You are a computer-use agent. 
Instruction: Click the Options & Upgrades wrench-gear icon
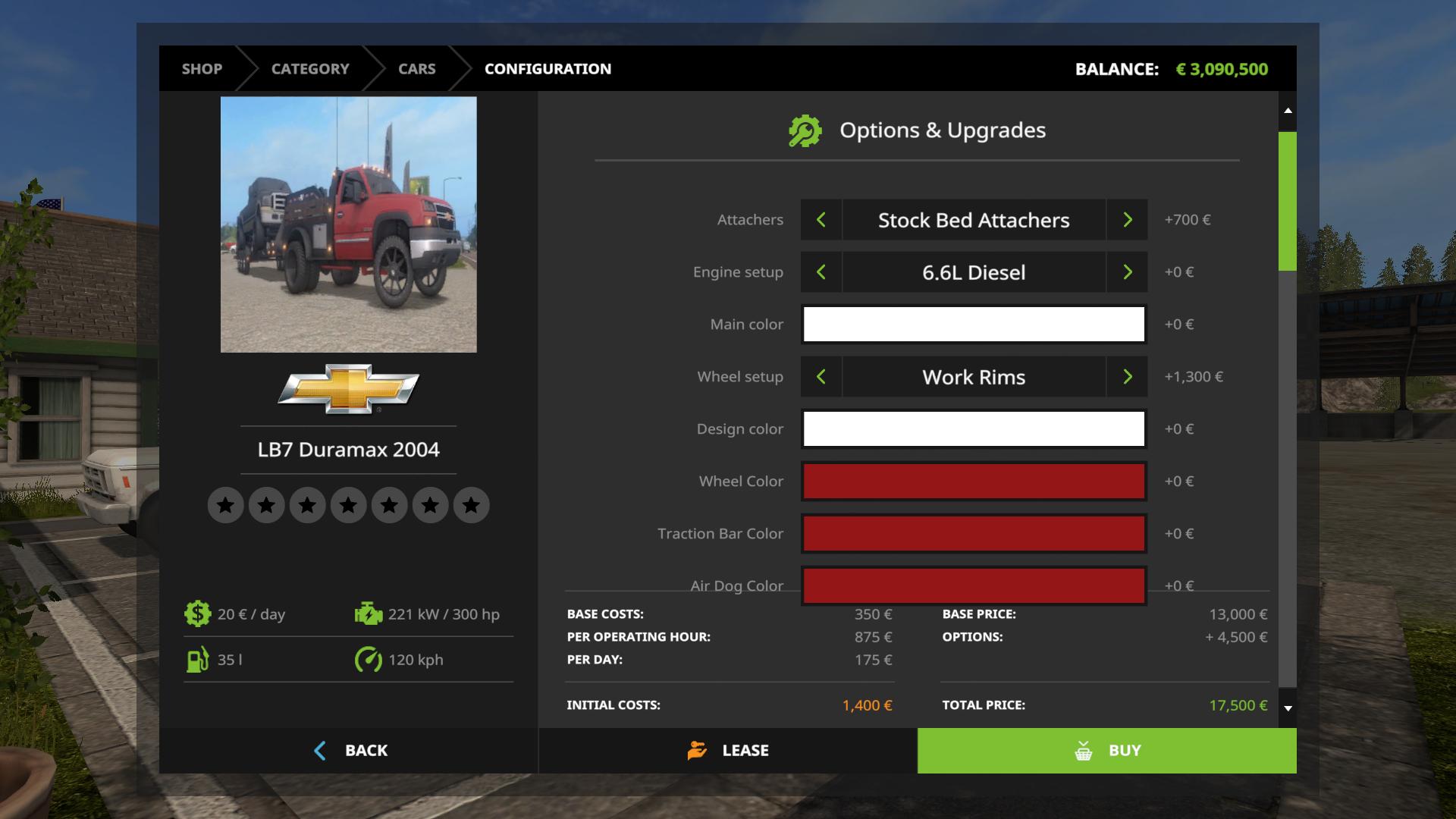(805, 131)
